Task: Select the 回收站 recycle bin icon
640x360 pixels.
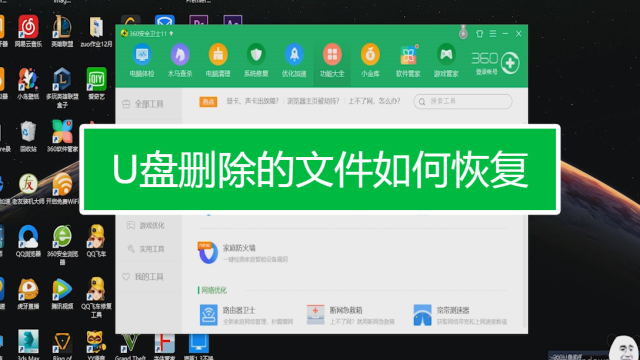Action: pos(28,136)
